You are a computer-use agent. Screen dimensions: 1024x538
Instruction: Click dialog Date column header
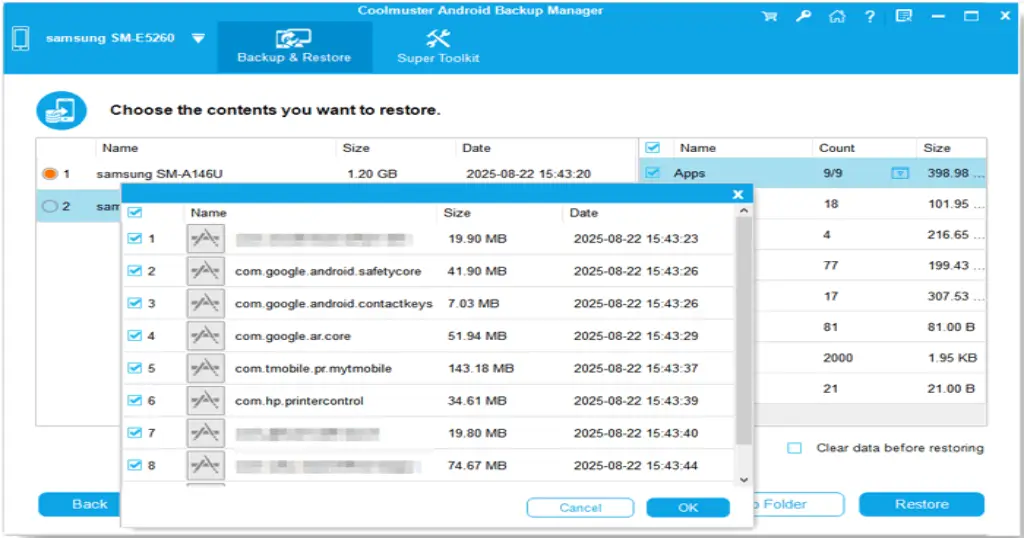(x=584, y=213)
